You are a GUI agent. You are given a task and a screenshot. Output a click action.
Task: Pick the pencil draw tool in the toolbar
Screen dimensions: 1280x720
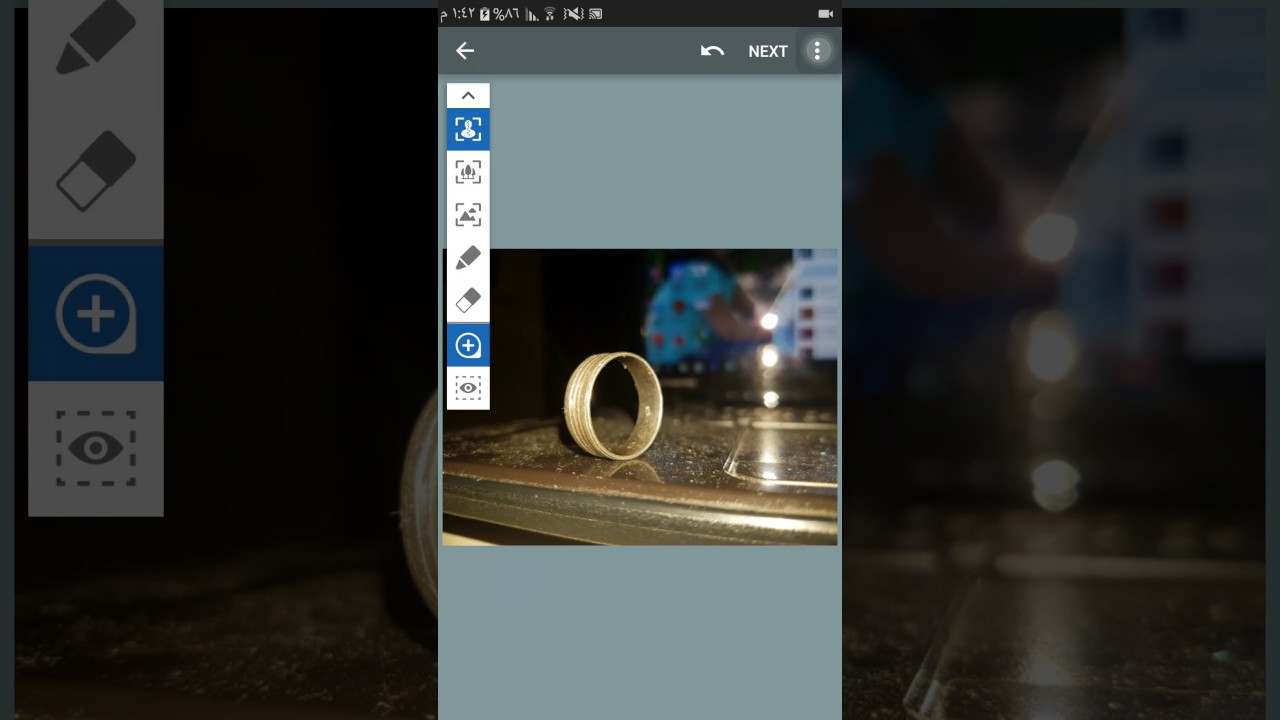468,258
